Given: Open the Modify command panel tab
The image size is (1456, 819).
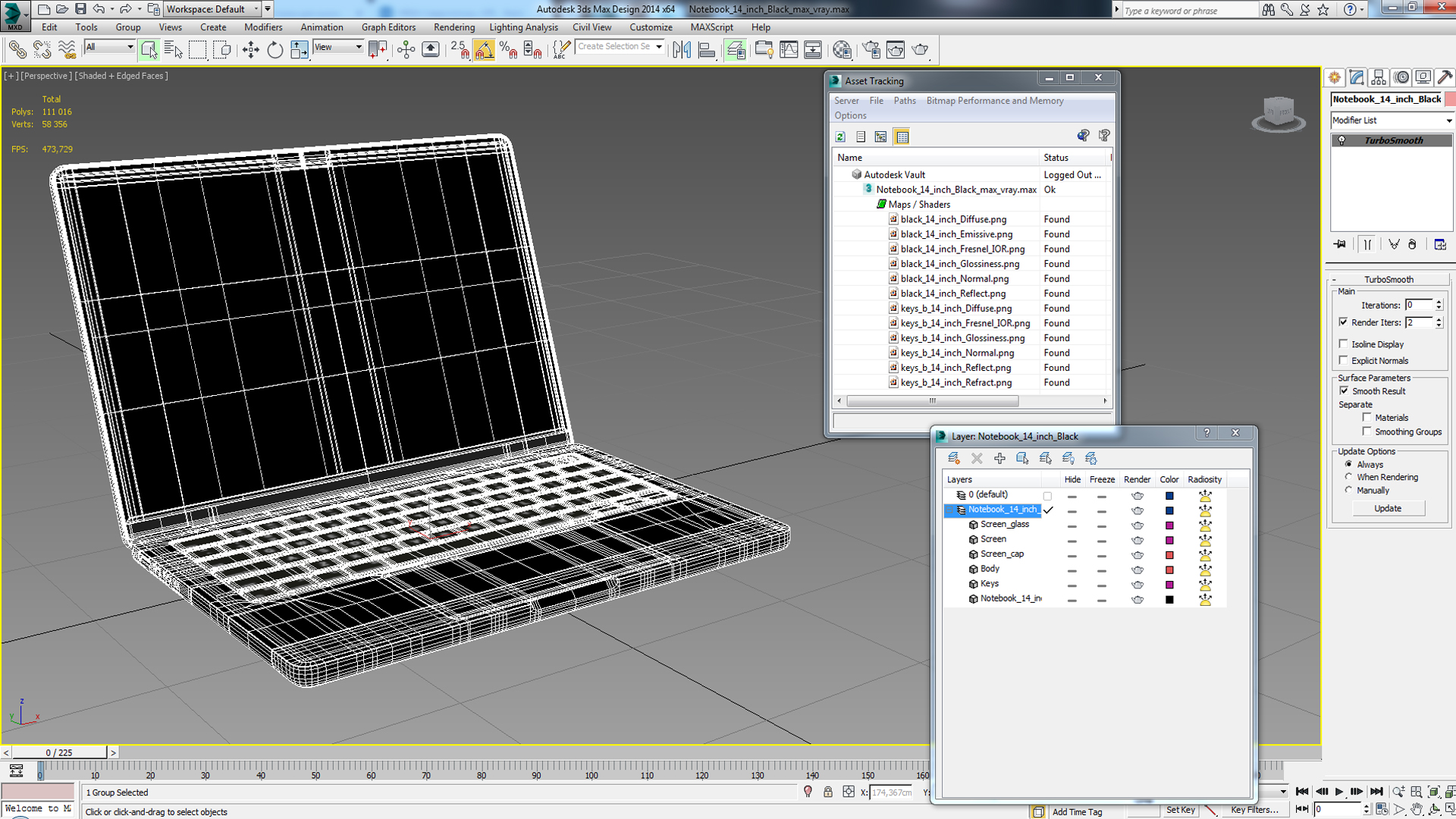Looking at the screenshot, I should [x=1357, y=77].
